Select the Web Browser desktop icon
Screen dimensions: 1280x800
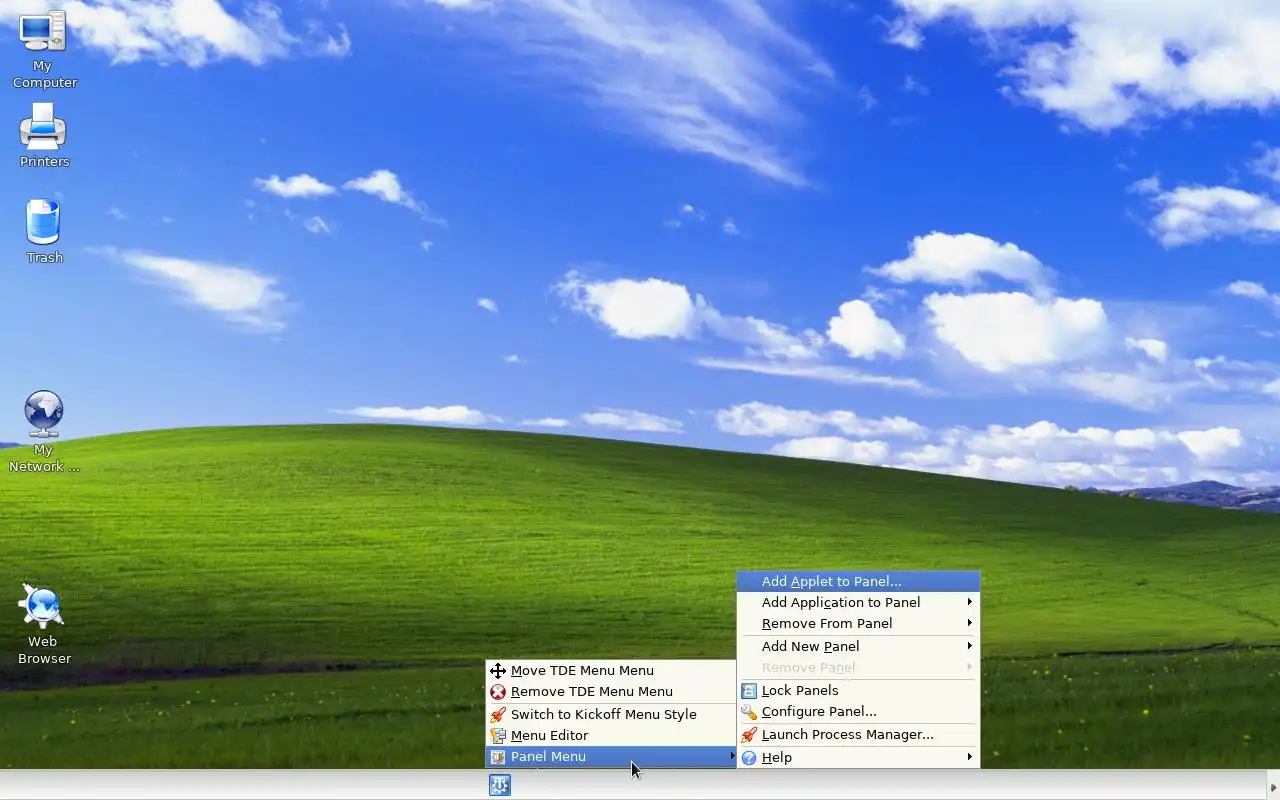43,624
